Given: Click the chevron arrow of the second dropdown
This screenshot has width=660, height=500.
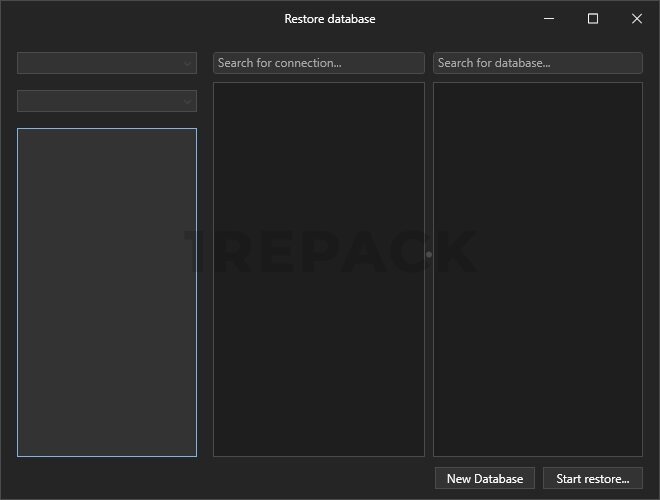Looking at the screenshot, I should [x=187, y=101].
